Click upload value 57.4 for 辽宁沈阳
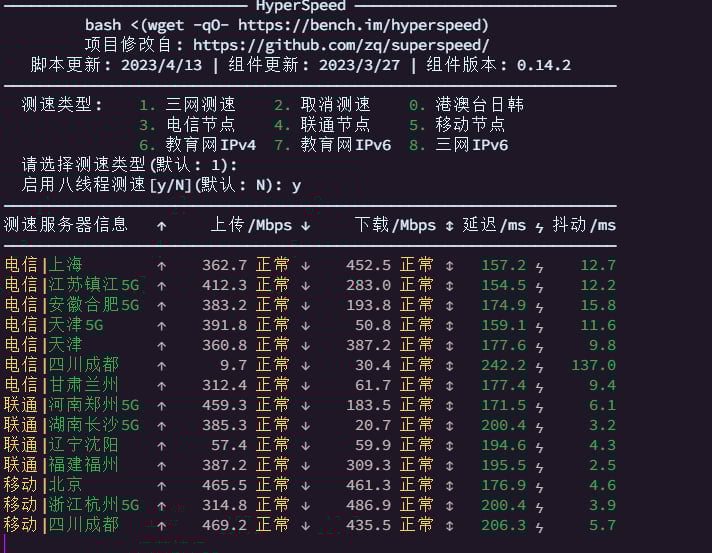 (229, 445)
